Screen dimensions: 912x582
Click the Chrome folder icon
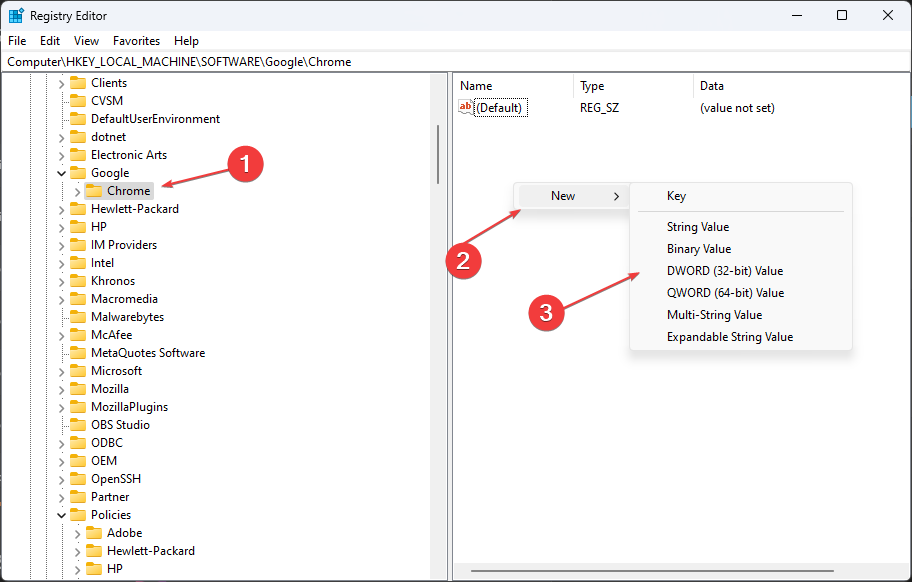[x=94, y=191]
